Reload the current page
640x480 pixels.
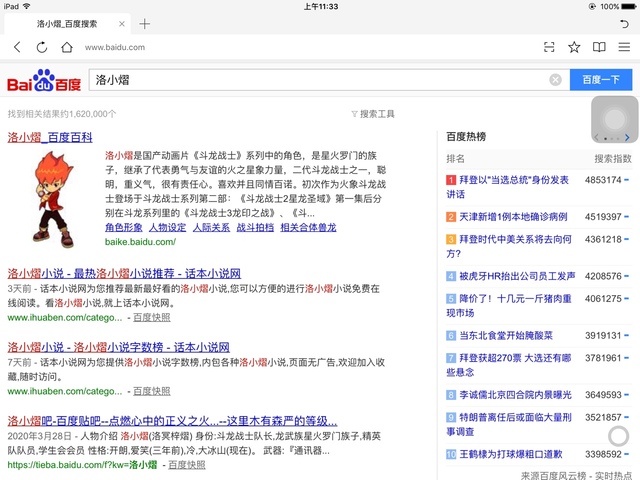pyautogui.click(x=42, y=47)
